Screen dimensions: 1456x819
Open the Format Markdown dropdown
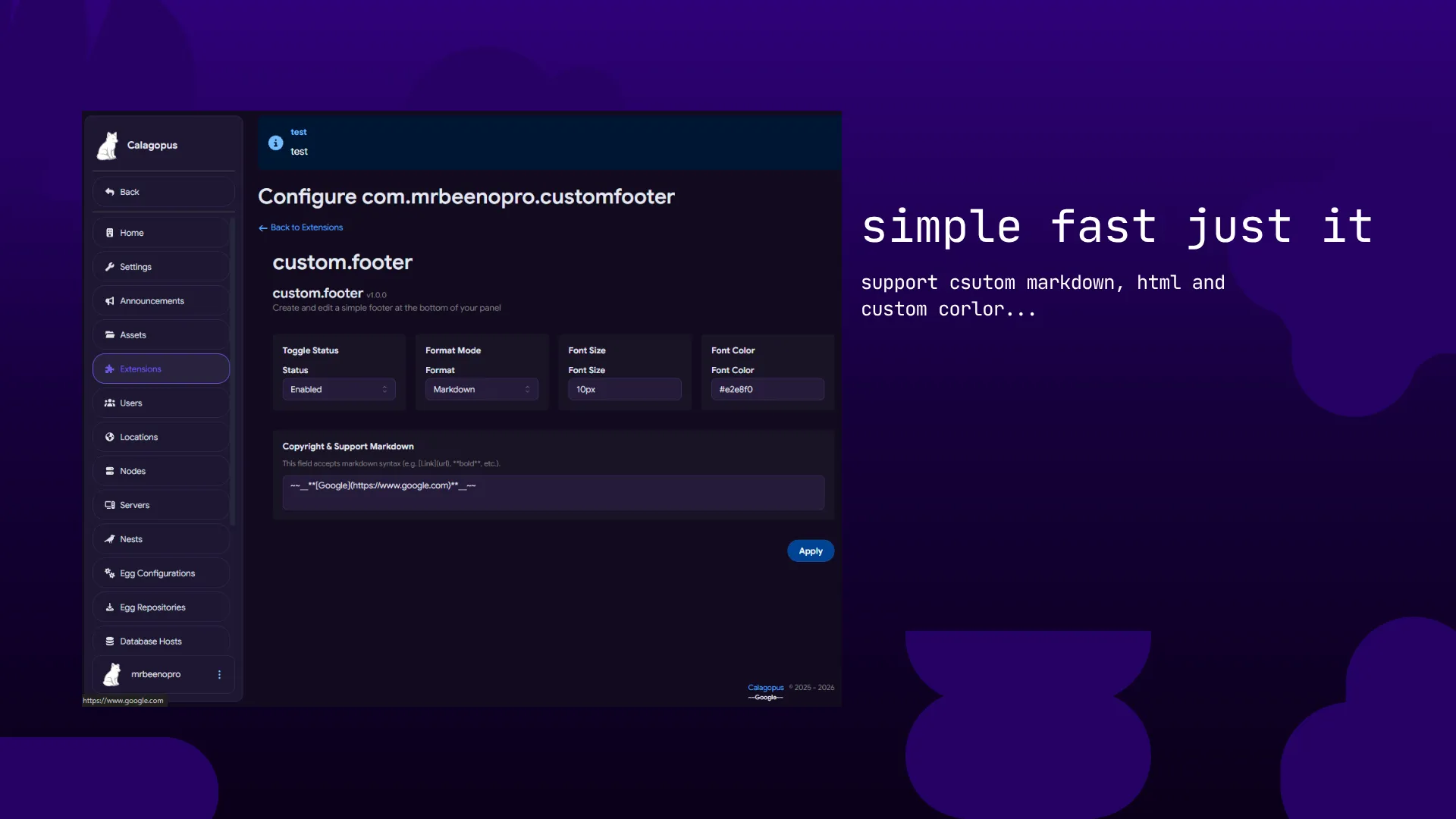(x=482, y=389)
